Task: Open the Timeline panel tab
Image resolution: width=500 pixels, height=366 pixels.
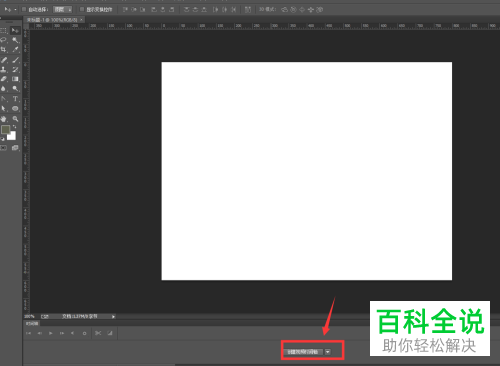Action: (x=32, y=323)
